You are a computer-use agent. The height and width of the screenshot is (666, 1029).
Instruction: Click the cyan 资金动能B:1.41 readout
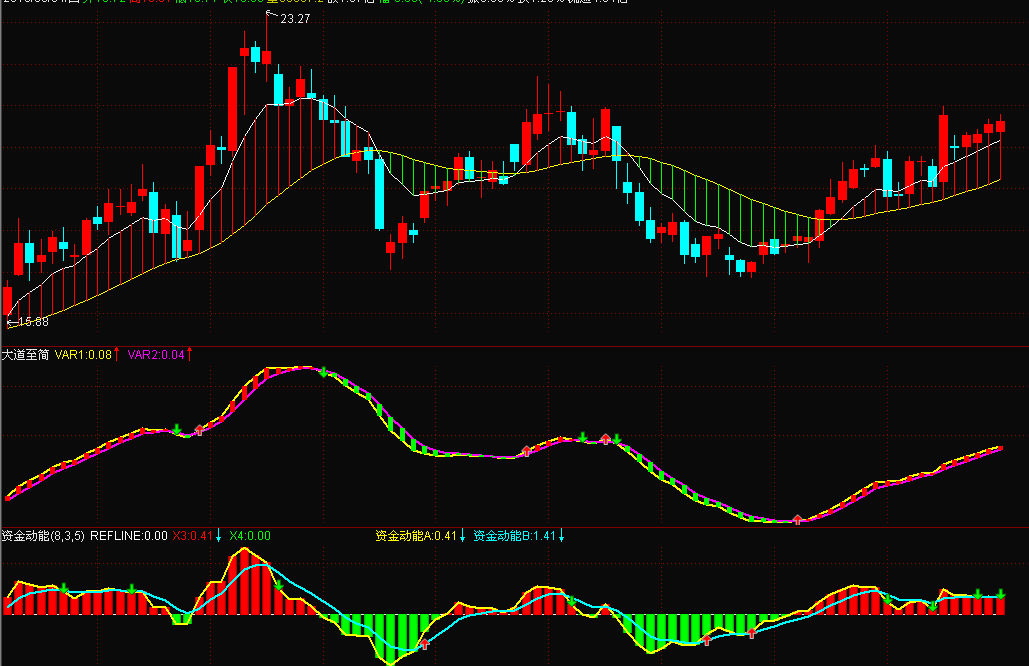pos(514,536)
